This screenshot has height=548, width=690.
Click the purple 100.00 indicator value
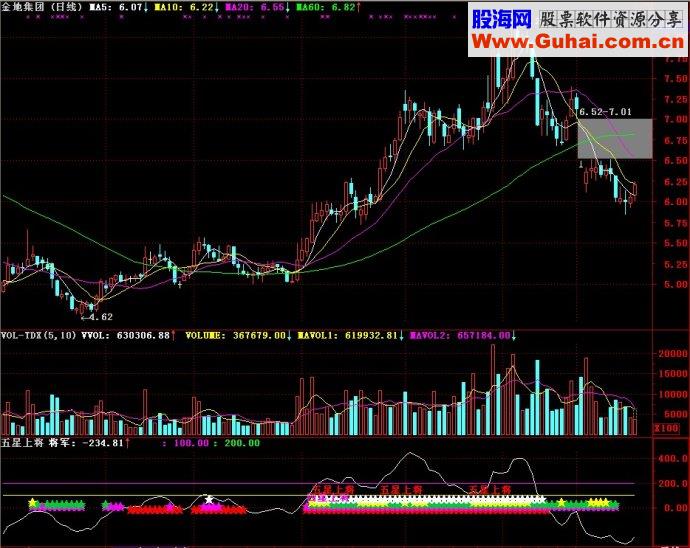pos(191,443)
